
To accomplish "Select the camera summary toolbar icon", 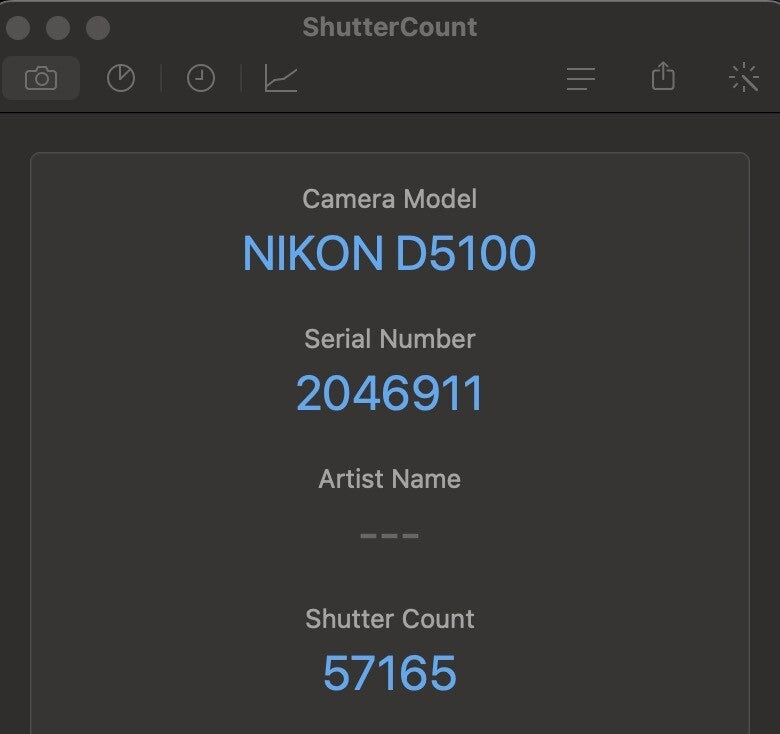I will [41, 78].
